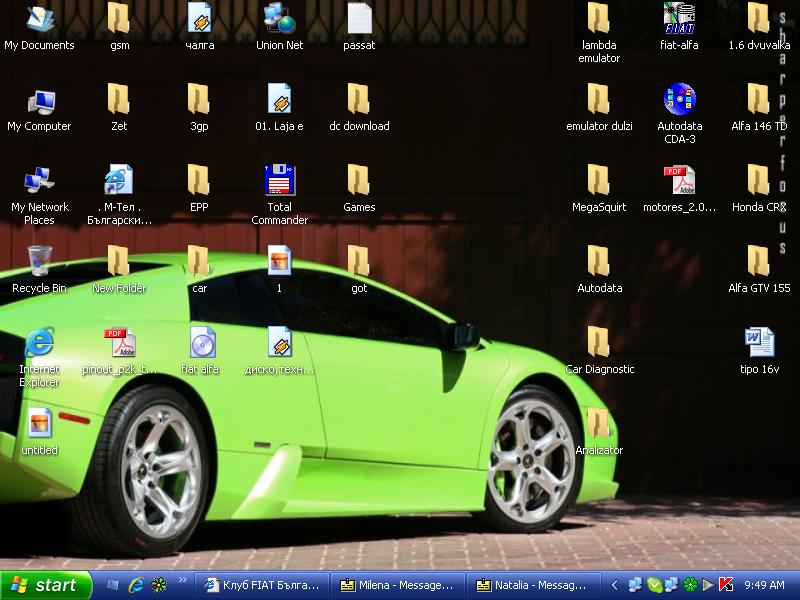Select the tipo 16v Word document
Image resolution: width=800 pixels, height=600 pixels.
click(759, 343)
